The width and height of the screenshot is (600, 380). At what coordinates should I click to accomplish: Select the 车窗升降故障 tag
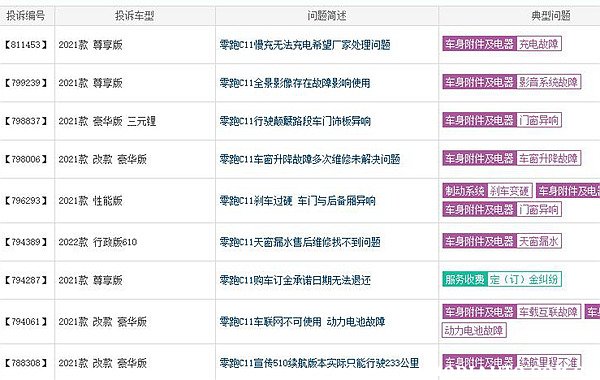pyautogui.click(x=548, y=158)
